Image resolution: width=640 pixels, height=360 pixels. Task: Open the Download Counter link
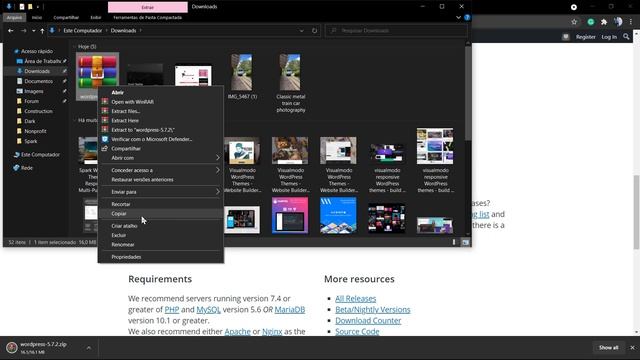tap(368, 320)
